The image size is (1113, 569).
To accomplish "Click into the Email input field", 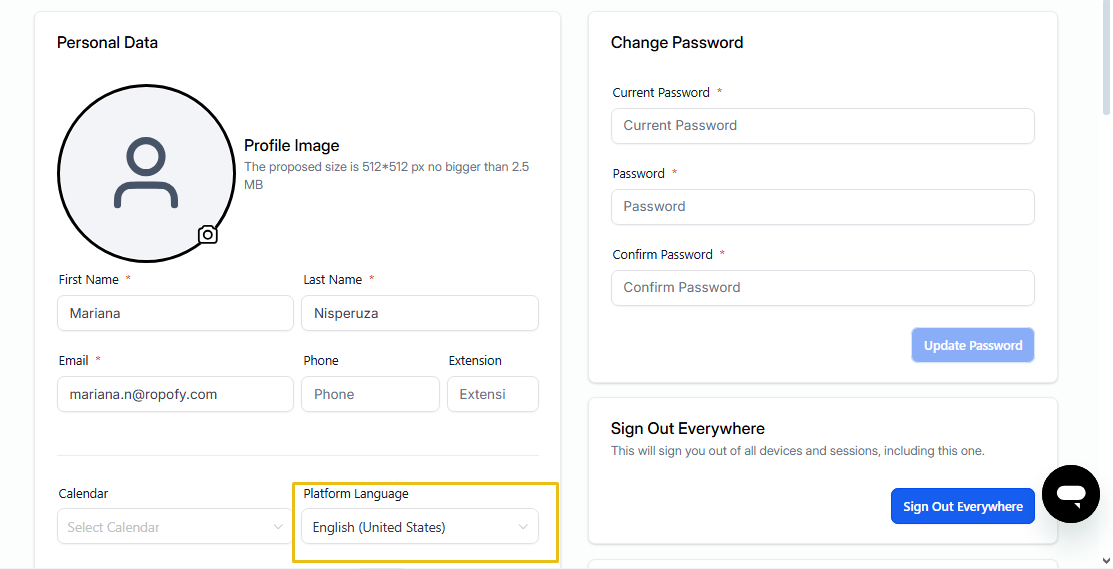I will [175, 394].
